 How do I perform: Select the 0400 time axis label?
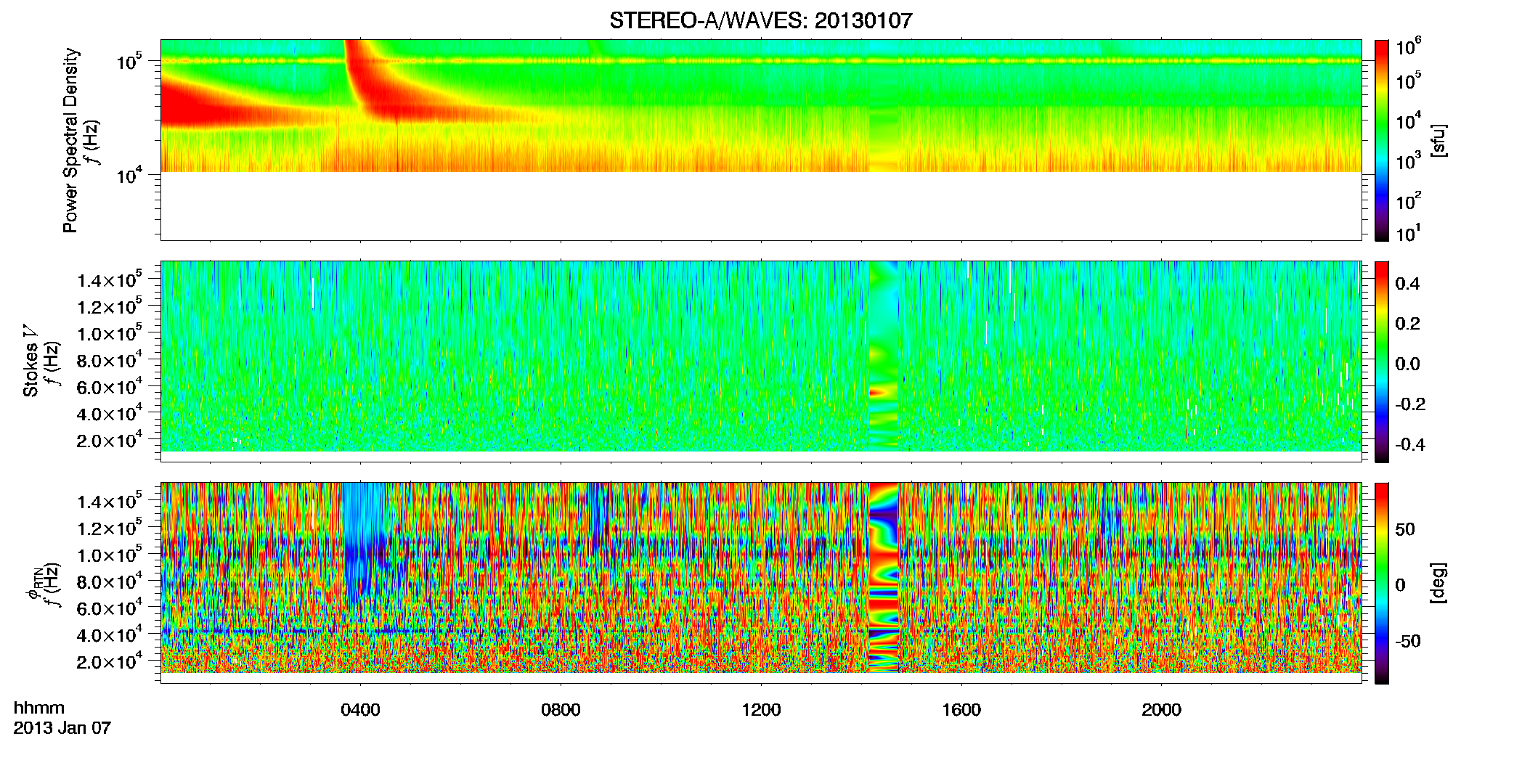361,710
